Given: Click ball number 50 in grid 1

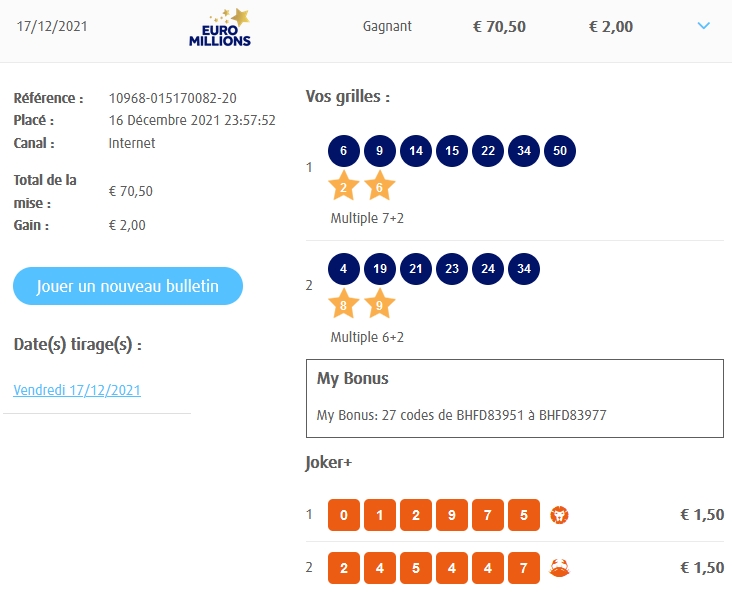Looking at the screenshot, I should tap(560, 152).
